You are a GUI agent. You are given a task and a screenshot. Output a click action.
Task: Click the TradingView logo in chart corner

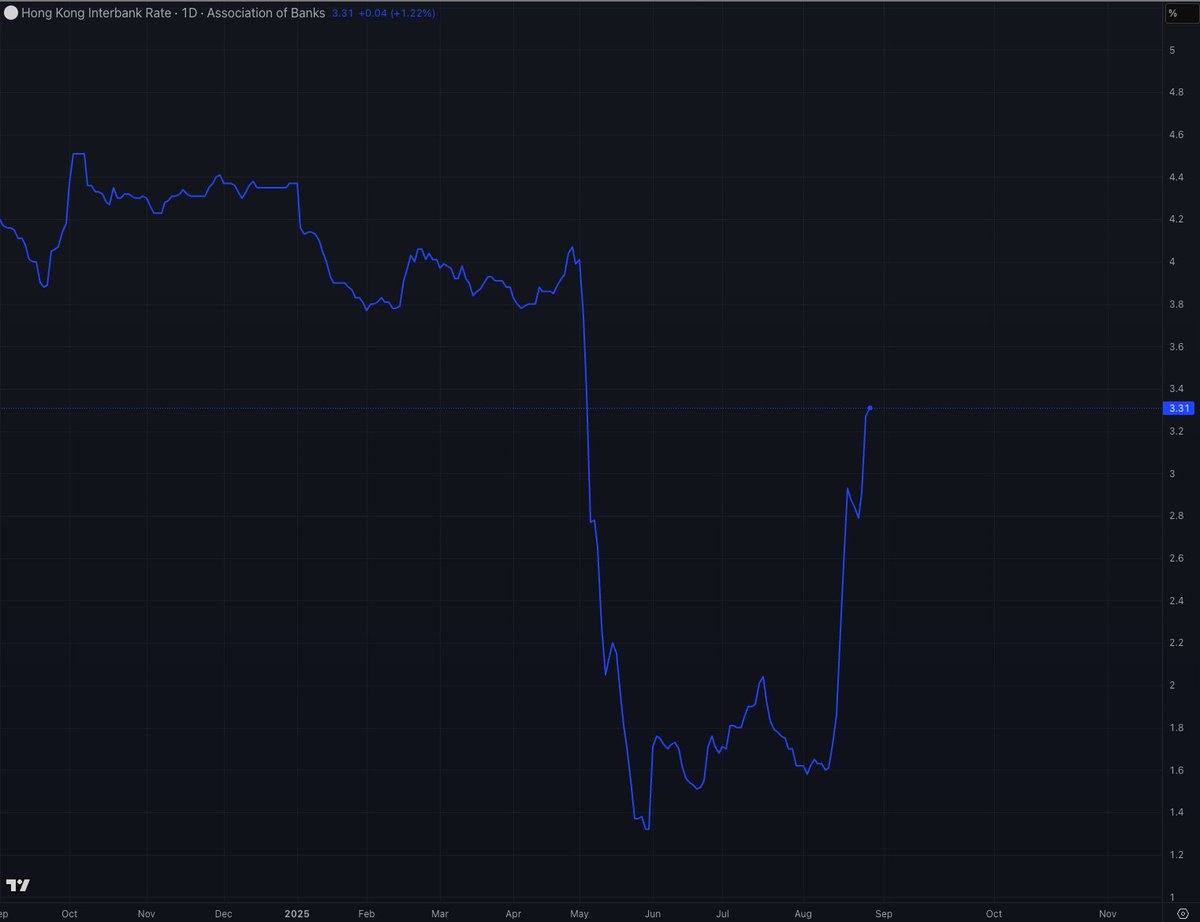point(18,886)
